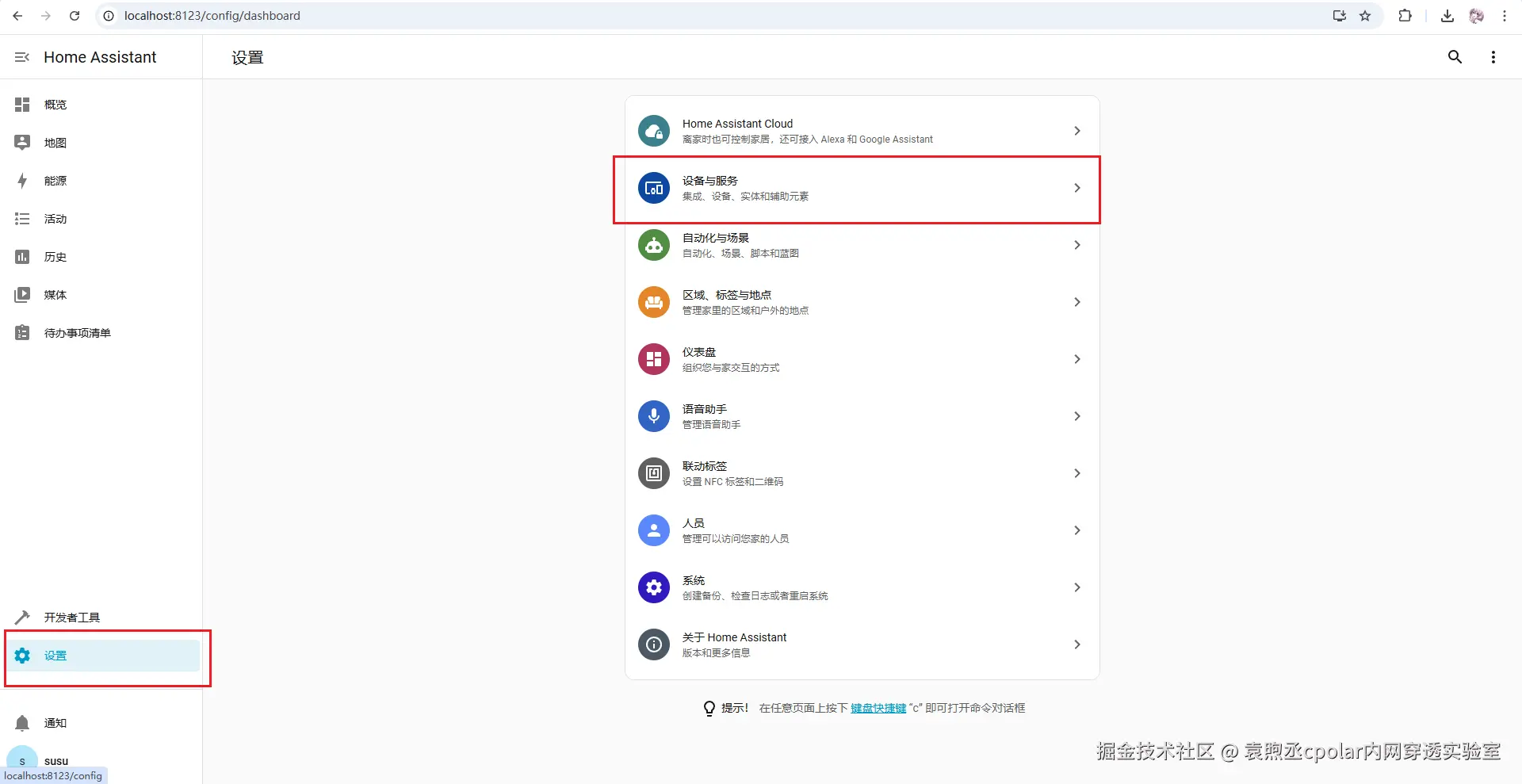Open 系统 using its right chevron
Image resolution: width=1522 pixels, height=784 pixels.
pyautogui.click(x=1076, y=587)
